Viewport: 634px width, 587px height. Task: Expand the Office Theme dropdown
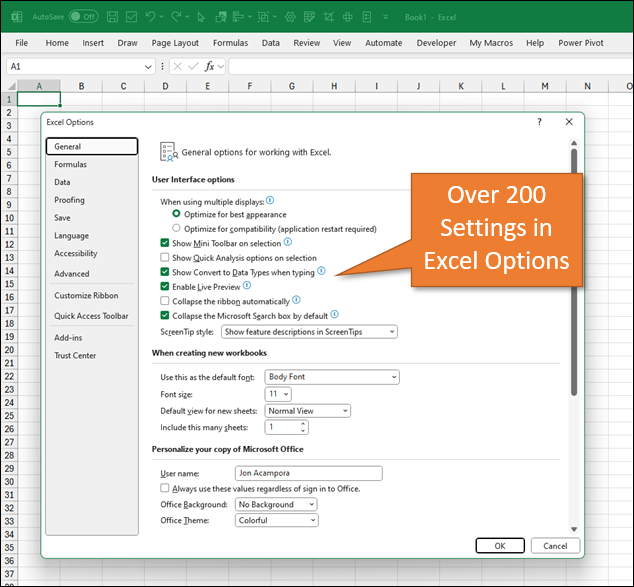(277, 520)
